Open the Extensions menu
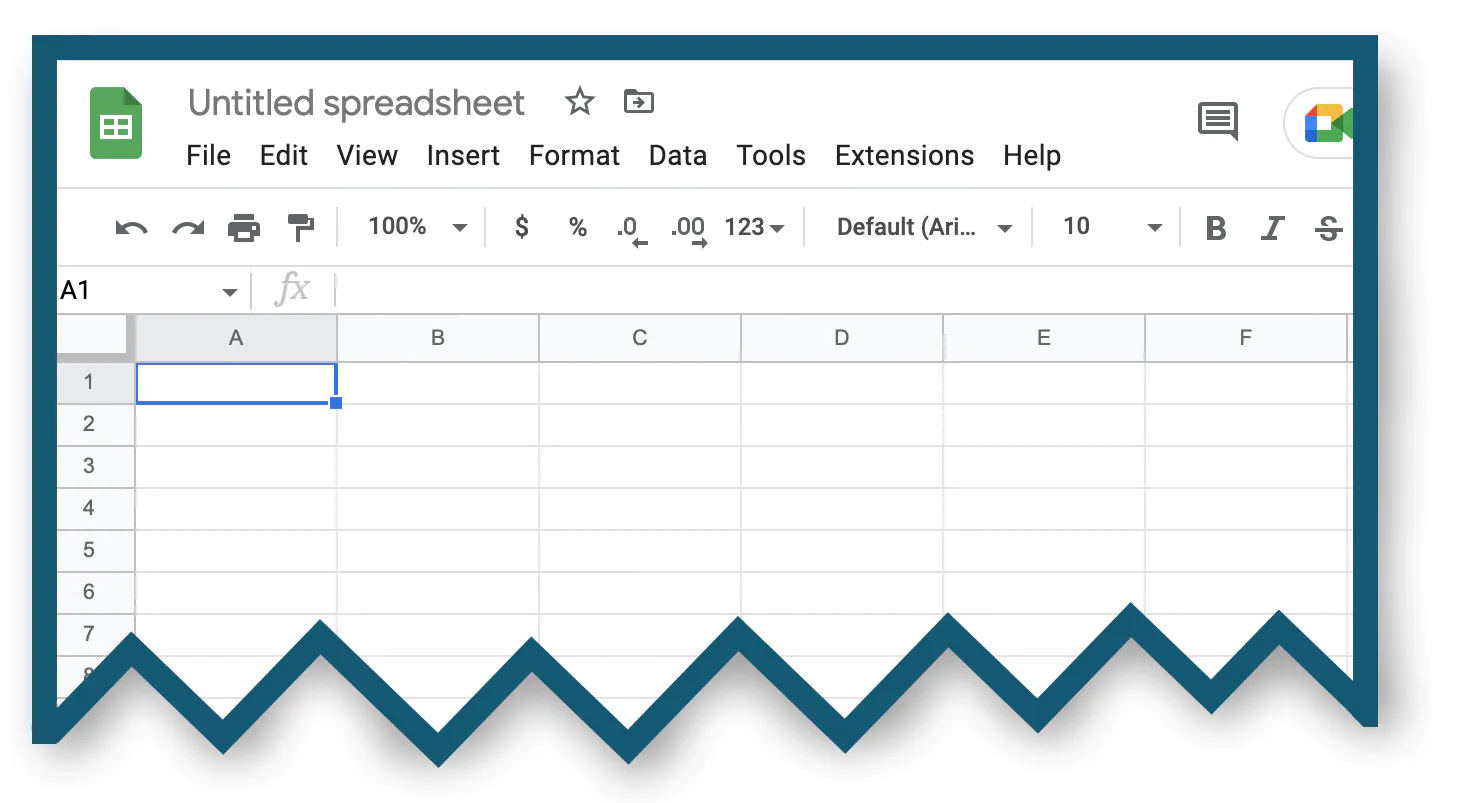Viewport: 1458px width, 803px height. [904, 156]
